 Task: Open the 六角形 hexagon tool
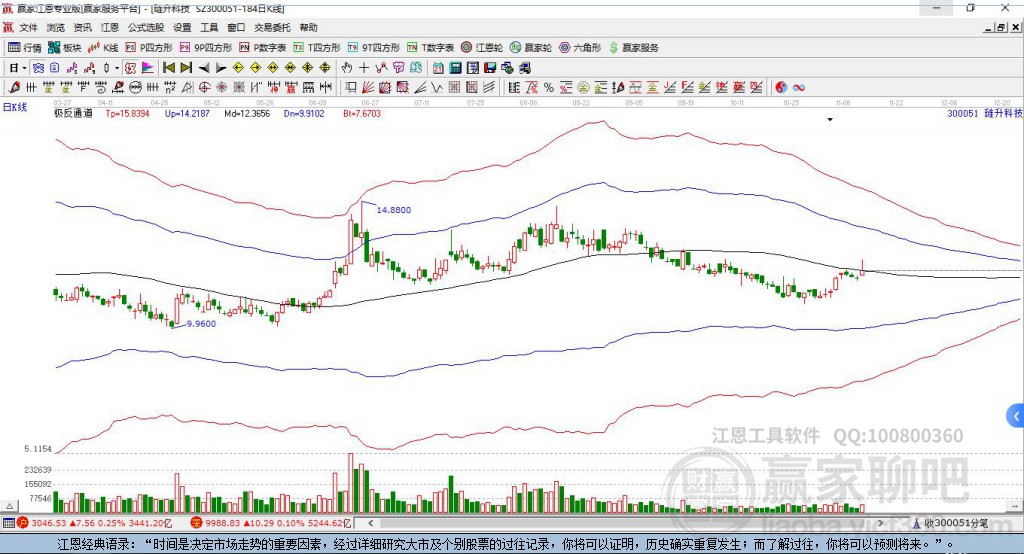click(580, 48)
